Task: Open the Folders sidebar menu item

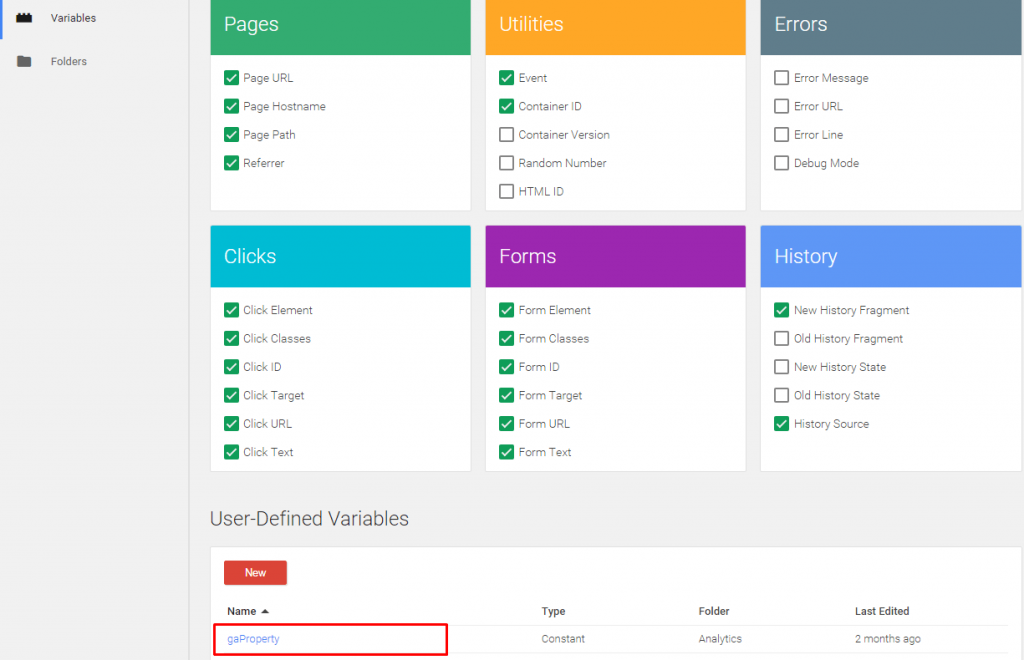Action: point(68,62)
